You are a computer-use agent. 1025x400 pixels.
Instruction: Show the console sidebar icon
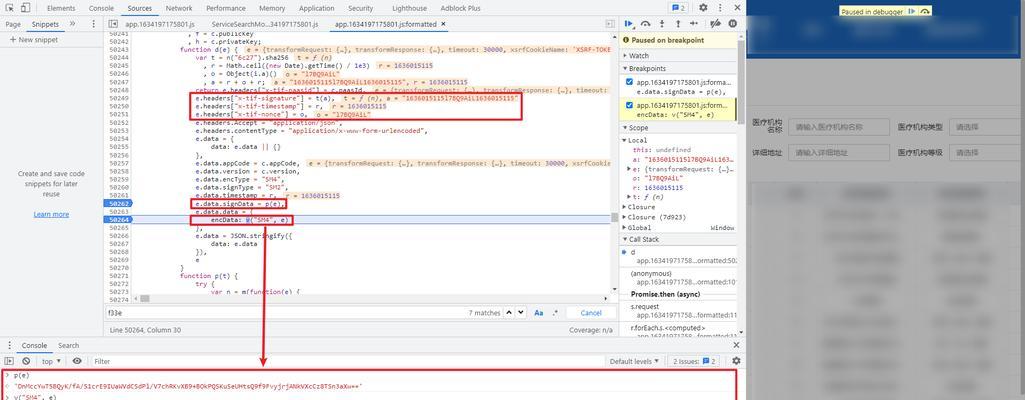coord(9,361)
